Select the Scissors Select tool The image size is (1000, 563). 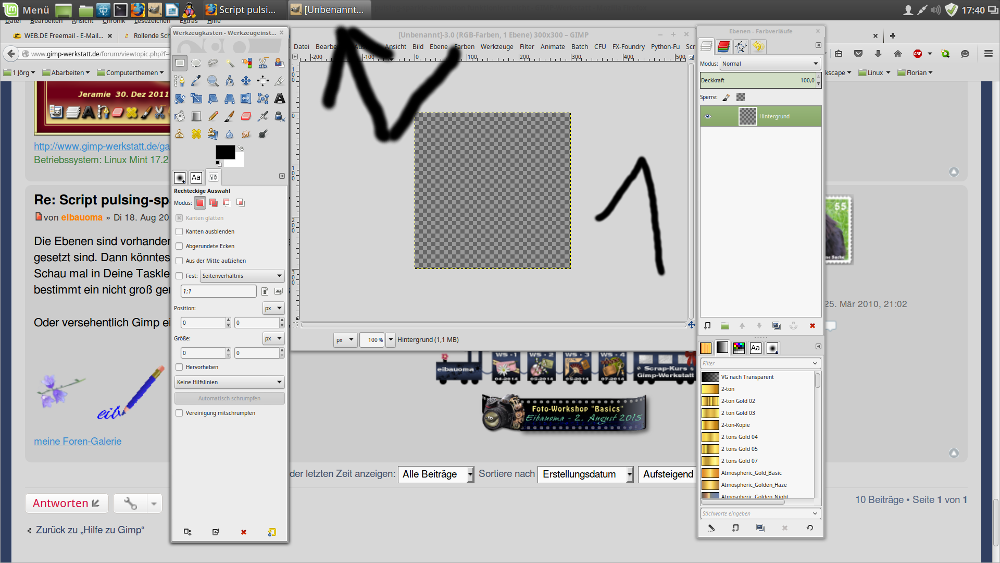263,62
